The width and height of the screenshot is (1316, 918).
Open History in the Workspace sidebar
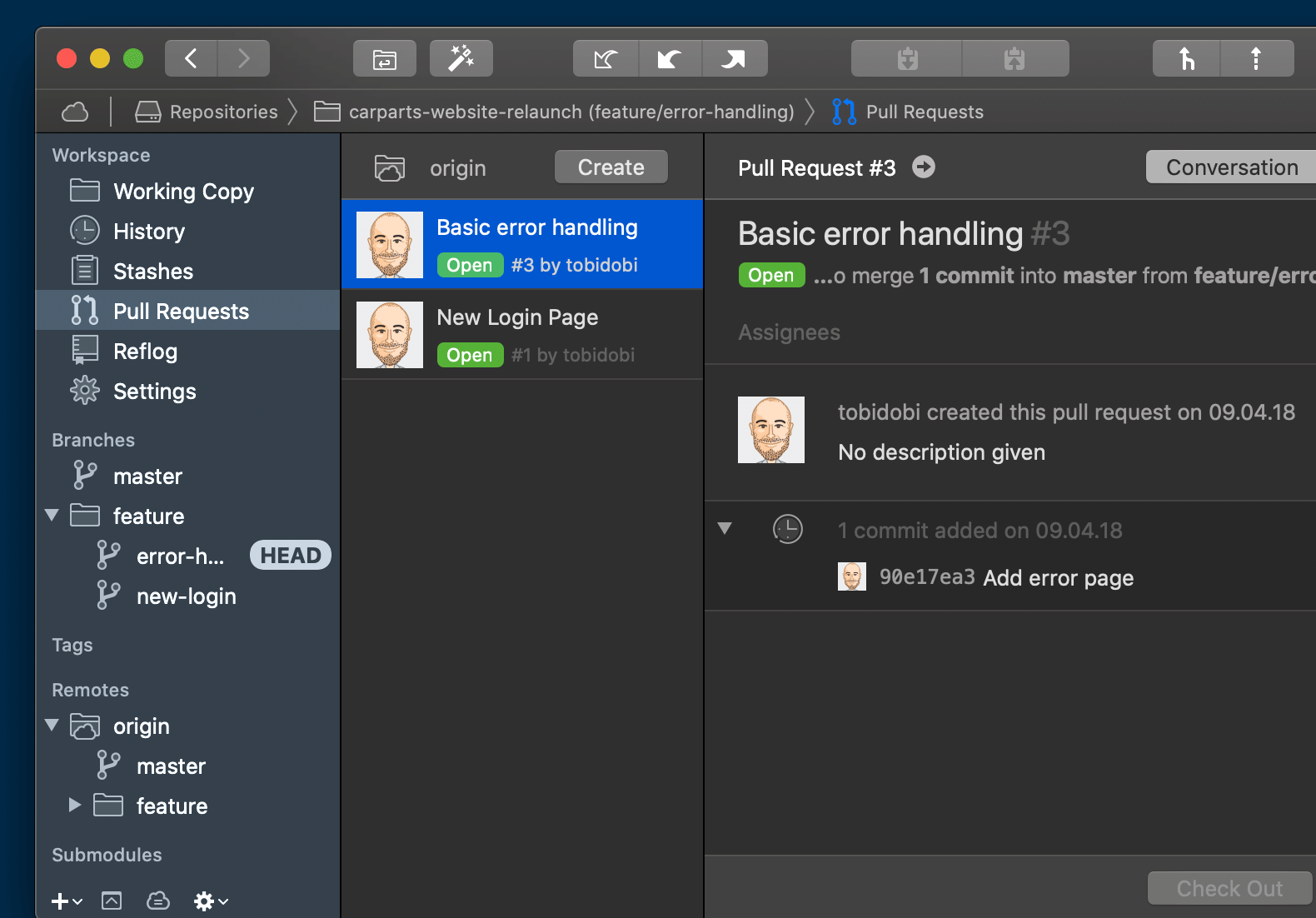click(148, 232)
